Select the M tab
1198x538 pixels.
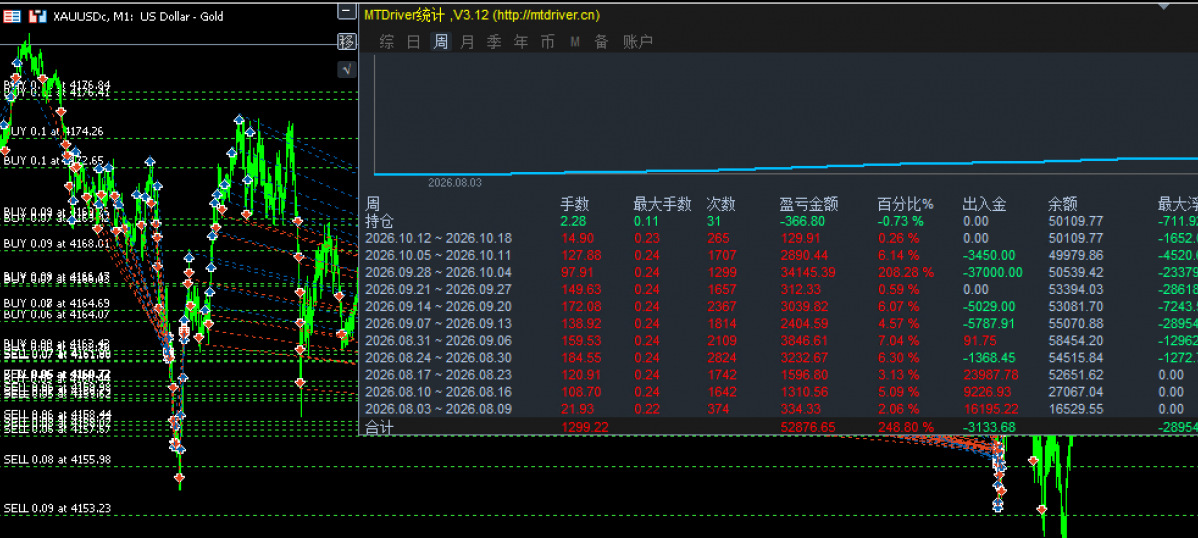click(575, 42)
